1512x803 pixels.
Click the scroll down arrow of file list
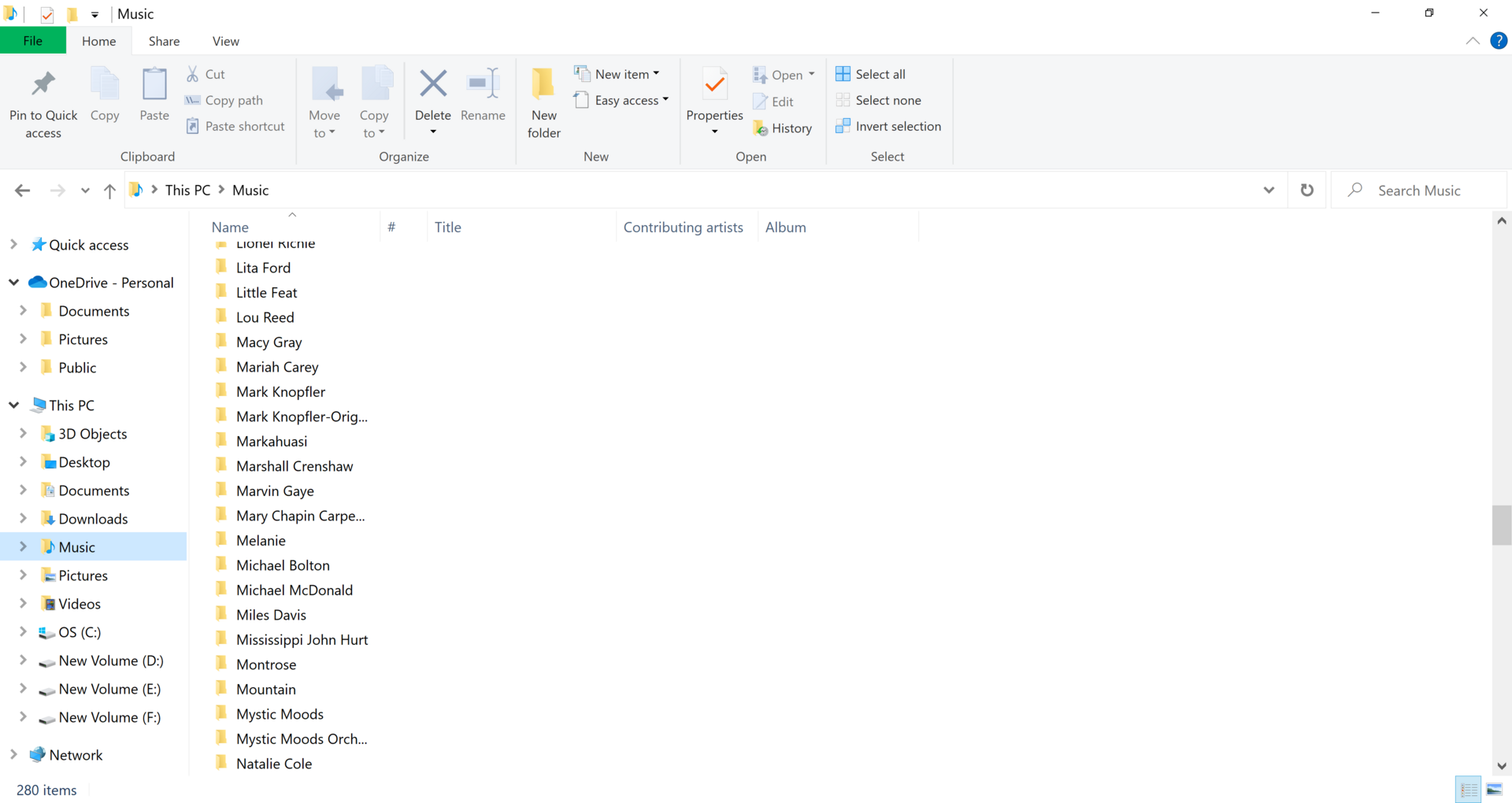coord(1502,766)
